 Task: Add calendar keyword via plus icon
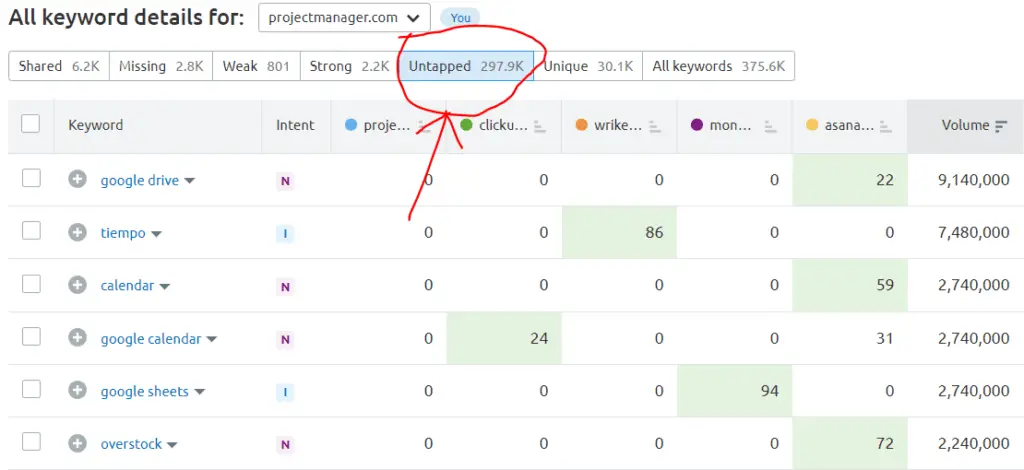point(78,285)
